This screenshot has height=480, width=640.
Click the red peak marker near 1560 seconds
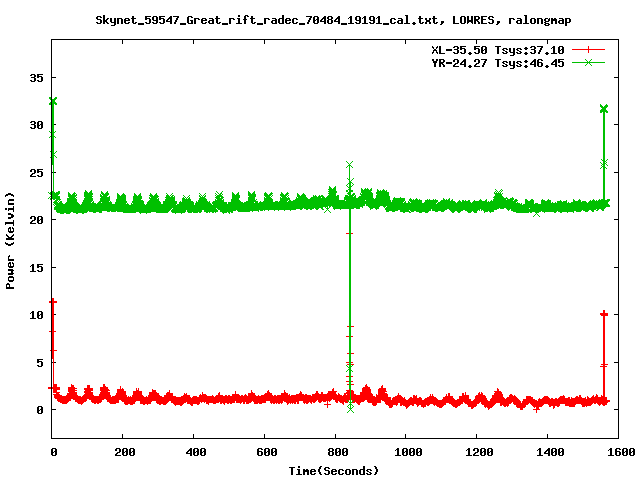[x=604, y=314]
